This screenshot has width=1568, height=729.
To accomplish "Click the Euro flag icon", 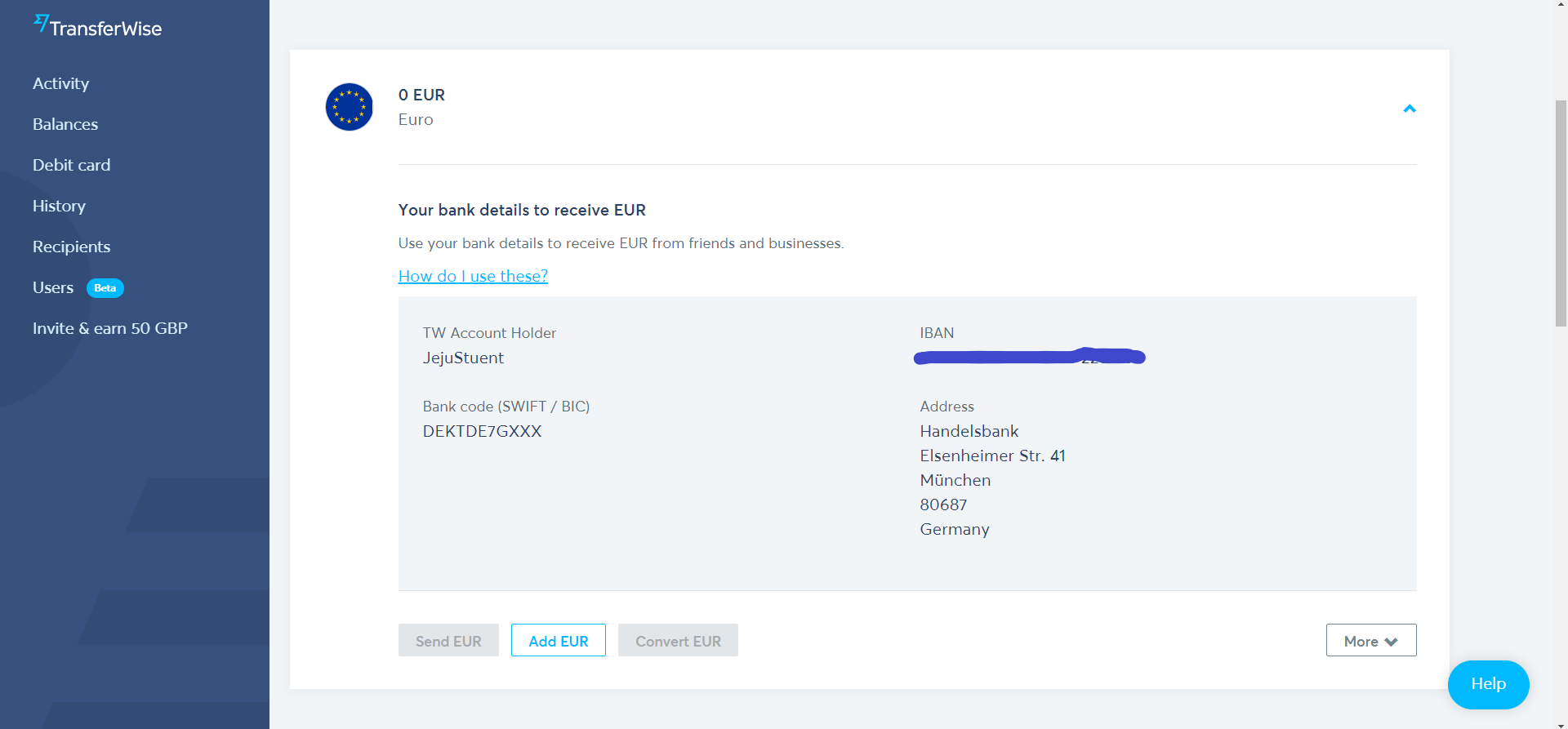I will coord(350,107).
